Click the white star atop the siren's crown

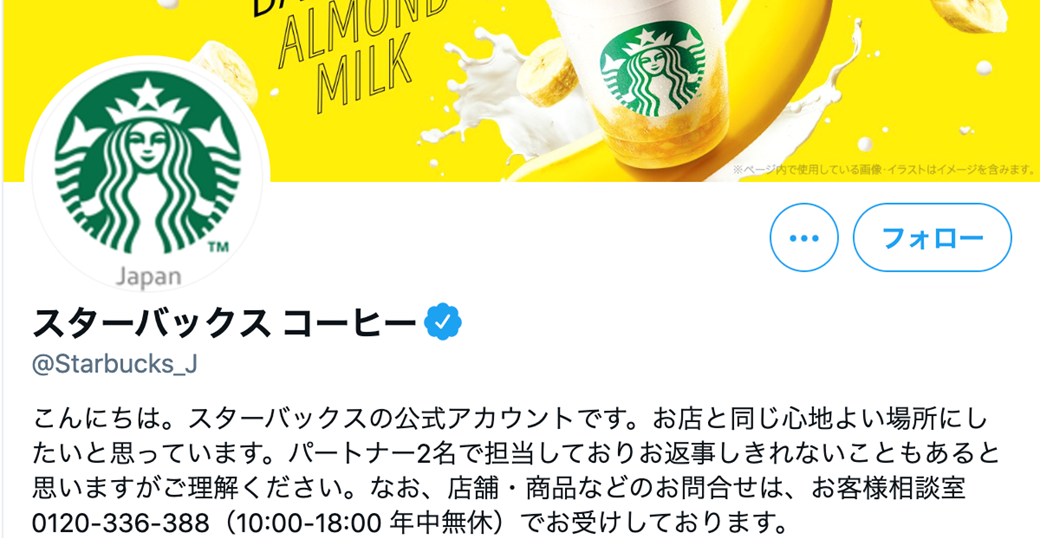coord(148,93)
